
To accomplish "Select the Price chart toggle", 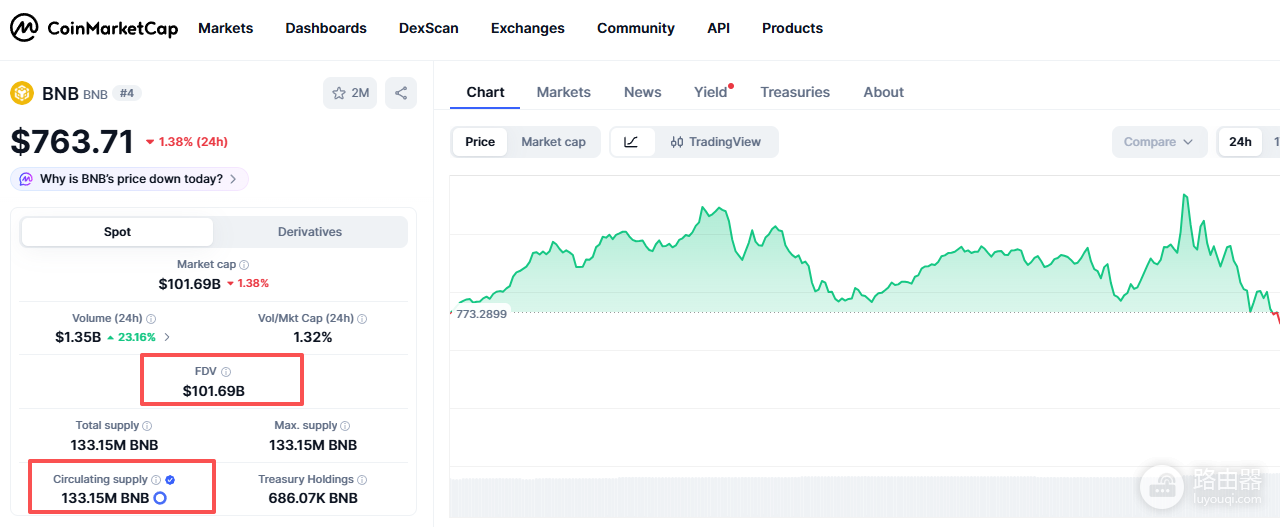I will pyautogui.click(x=480, y=142).
